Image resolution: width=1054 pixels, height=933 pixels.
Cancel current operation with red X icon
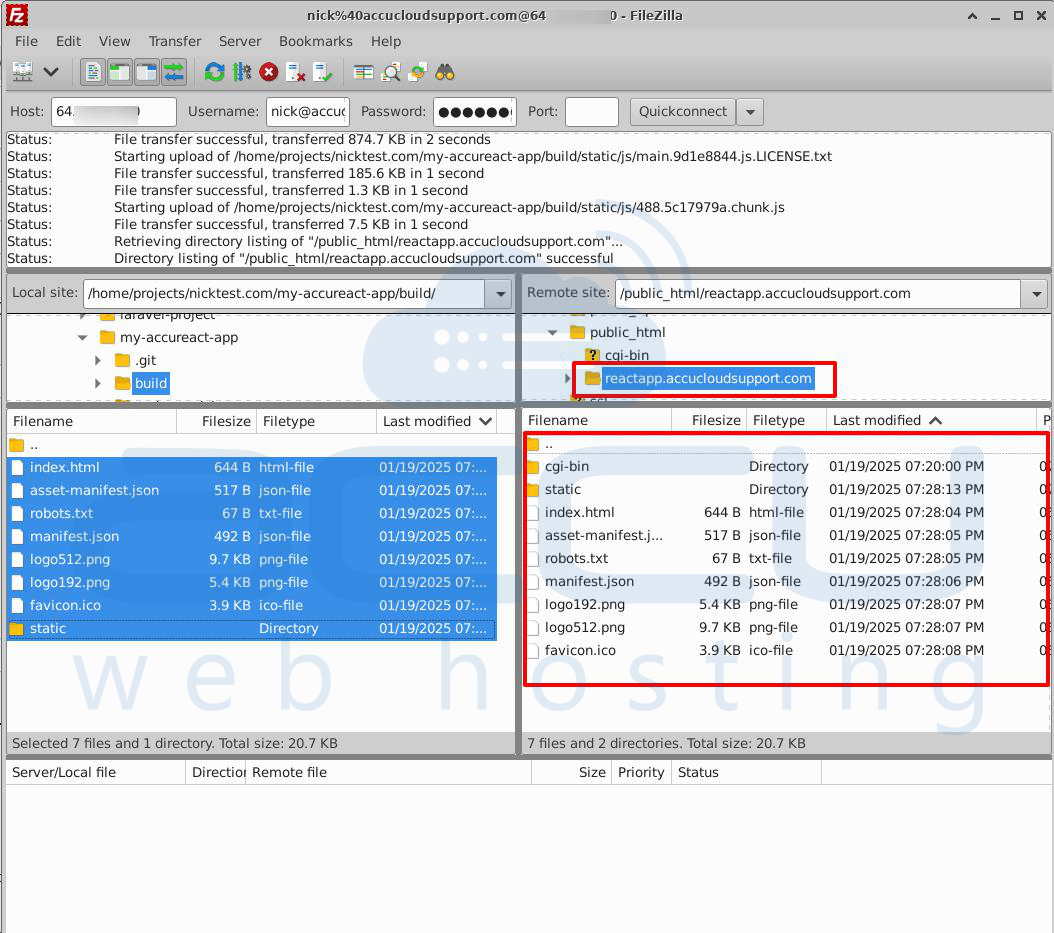tap(268, 72)
